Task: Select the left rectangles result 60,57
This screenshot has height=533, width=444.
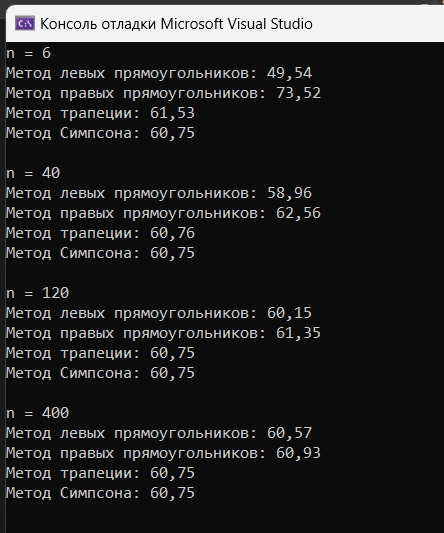Action: [289, 433]
